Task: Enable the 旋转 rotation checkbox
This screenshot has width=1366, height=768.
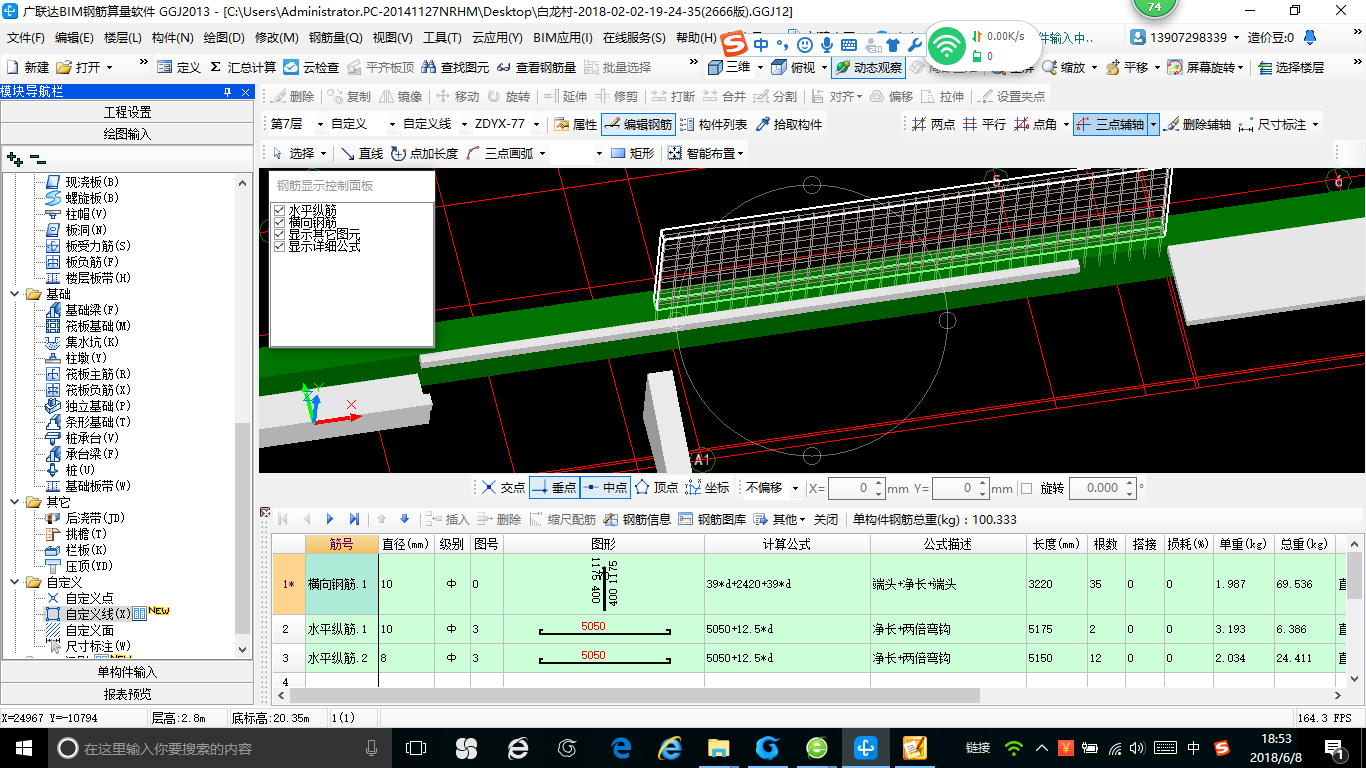Action: point(1026,488)
